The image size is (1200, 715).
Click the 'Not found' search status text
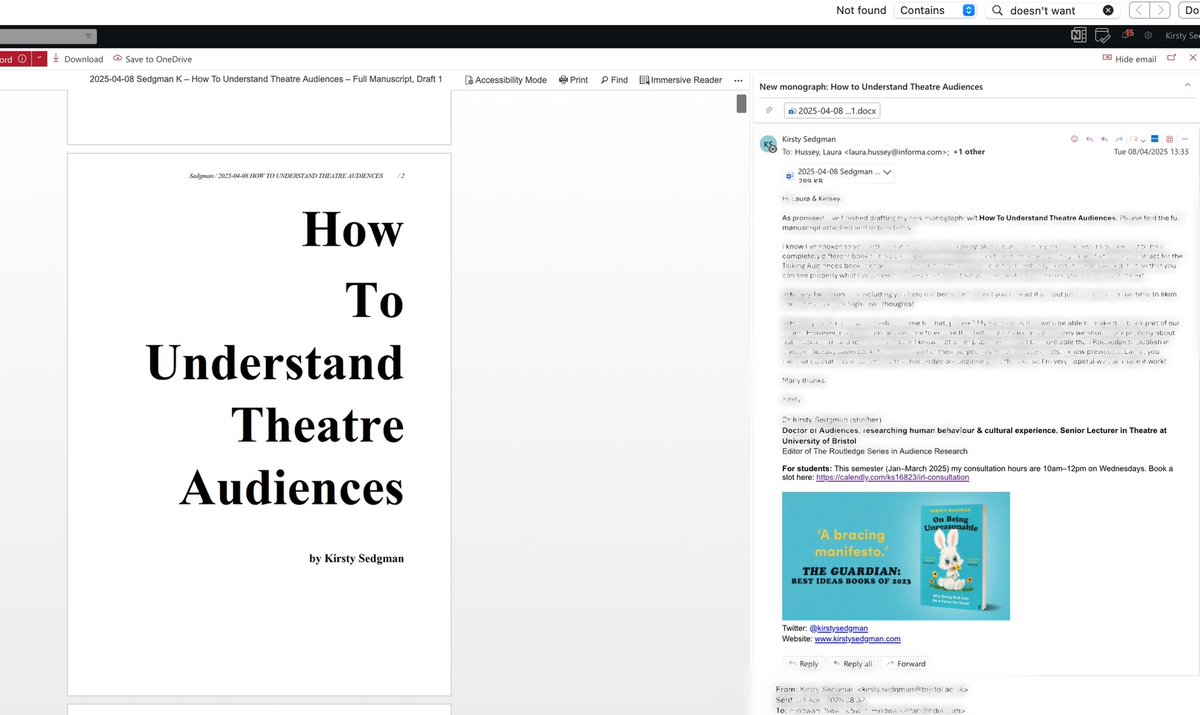[x=861, y=10]
